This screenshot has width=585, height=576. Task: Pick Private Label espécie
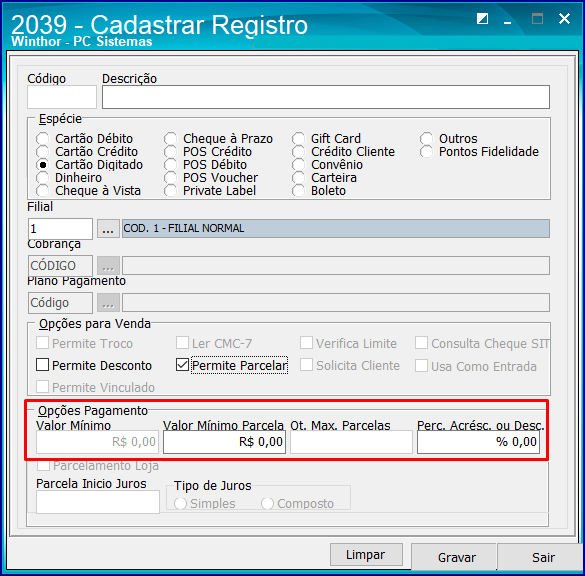171,191
